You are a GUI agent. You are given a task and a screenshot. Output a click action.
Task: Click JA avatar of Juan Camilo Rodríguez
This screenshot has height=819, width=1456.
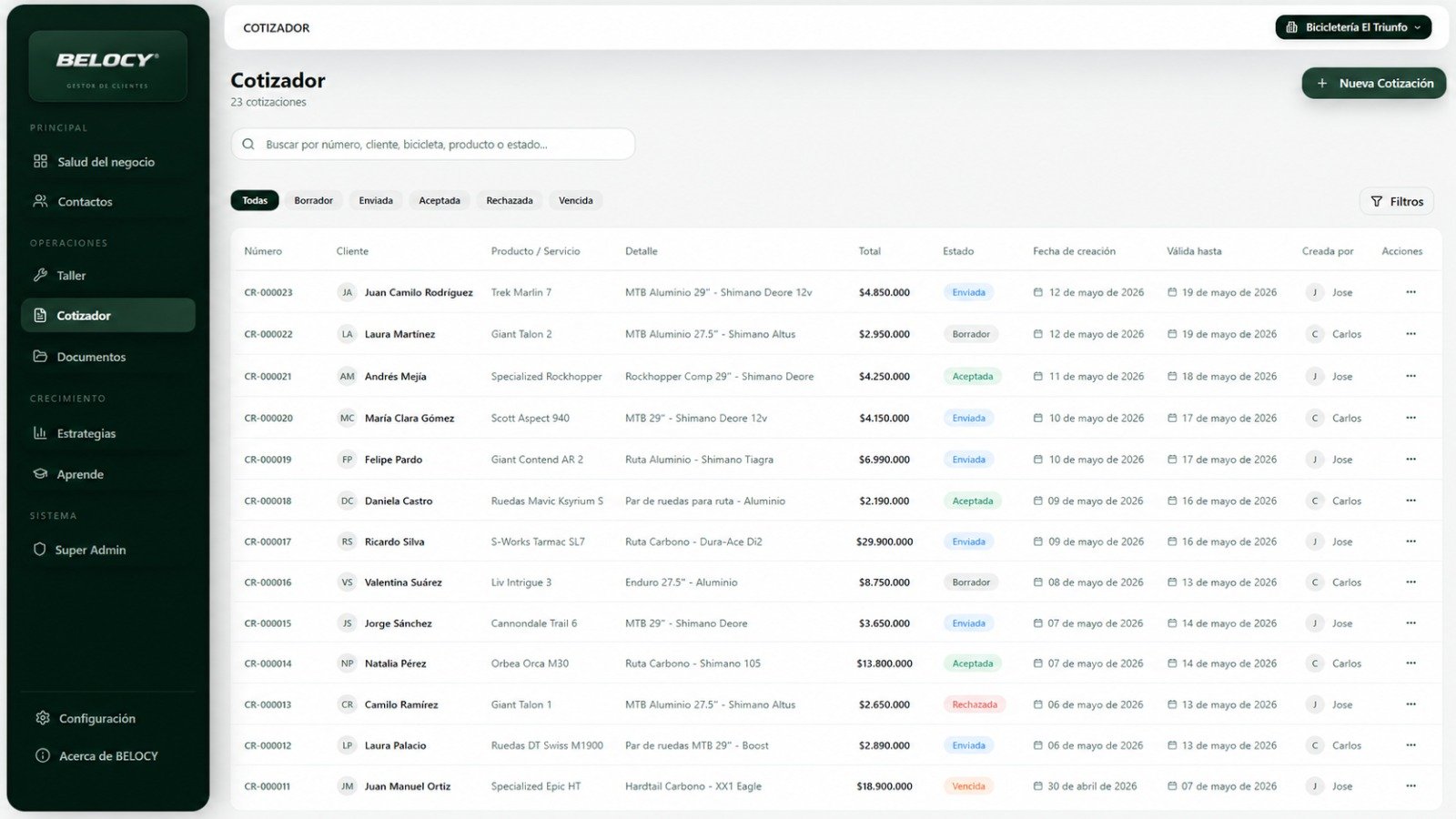347,292
